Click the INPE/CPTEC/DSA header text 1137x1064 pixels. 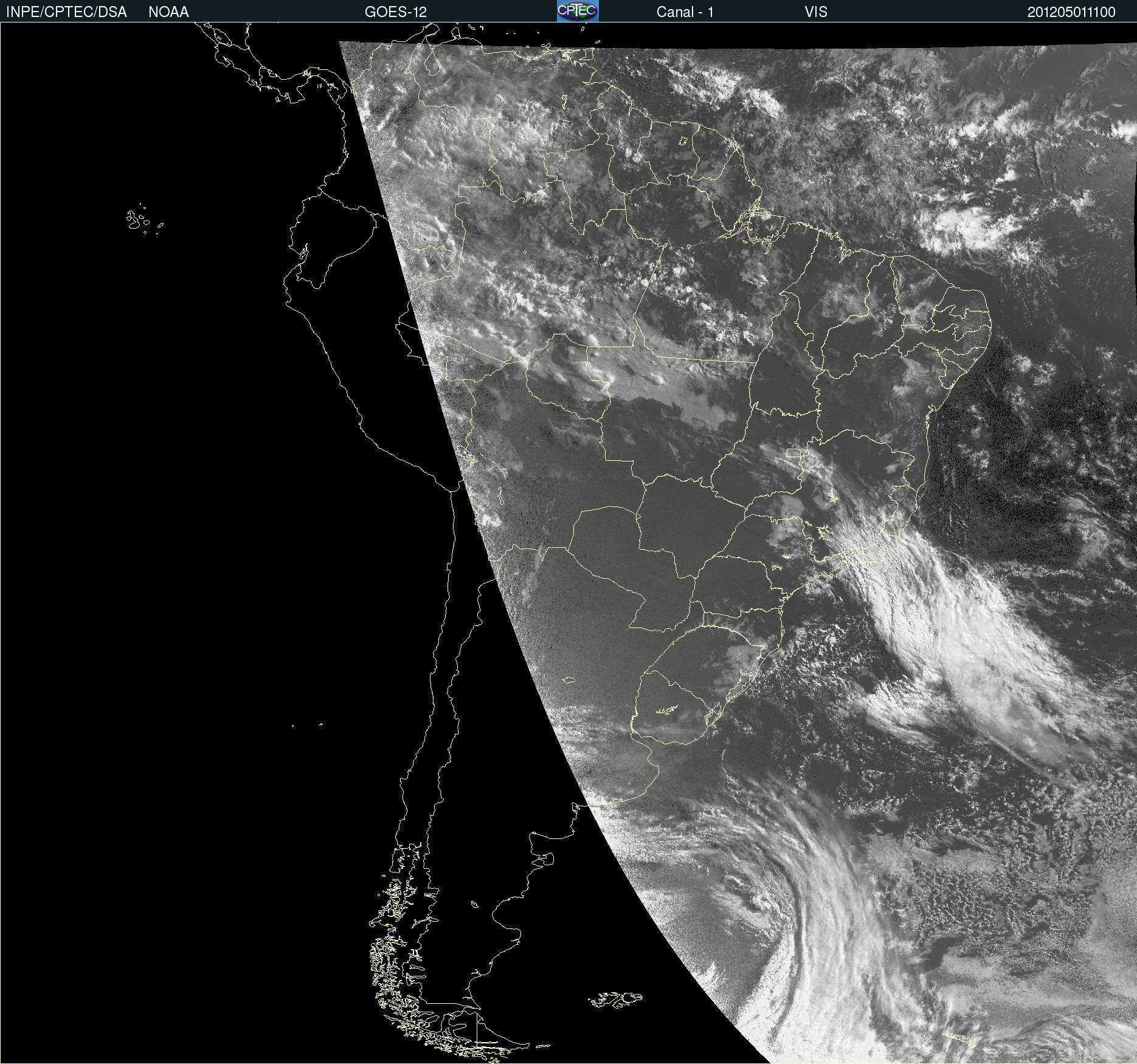pyautogui.click(x=66, y=12)
